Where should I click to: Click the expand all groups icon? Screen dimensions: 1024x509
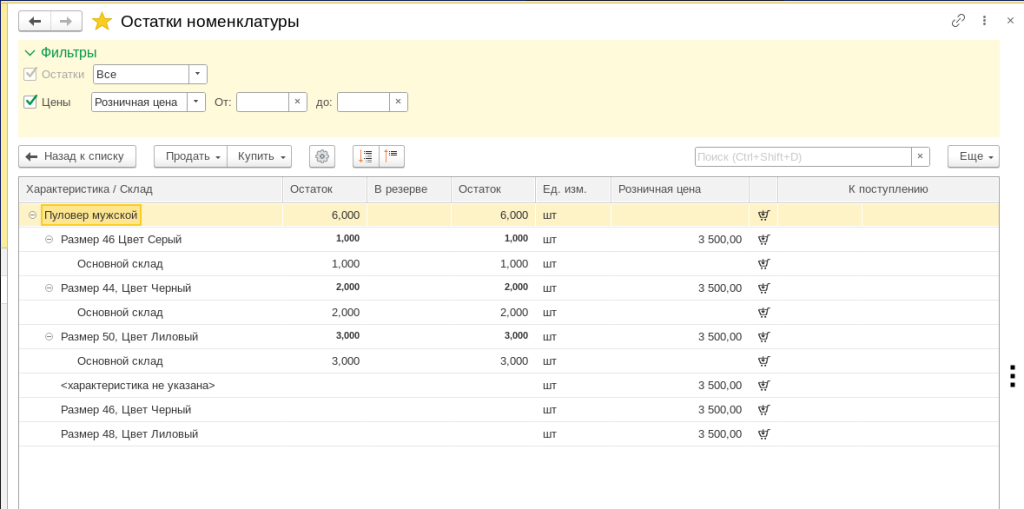tap(366, 156)
